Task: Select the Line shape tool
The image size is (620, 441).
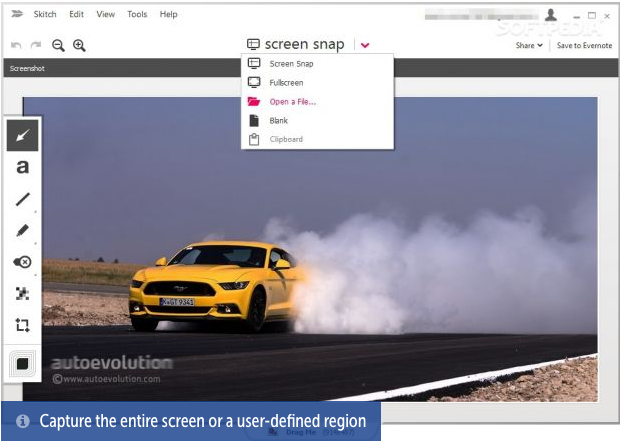Action: coord(23,199)
